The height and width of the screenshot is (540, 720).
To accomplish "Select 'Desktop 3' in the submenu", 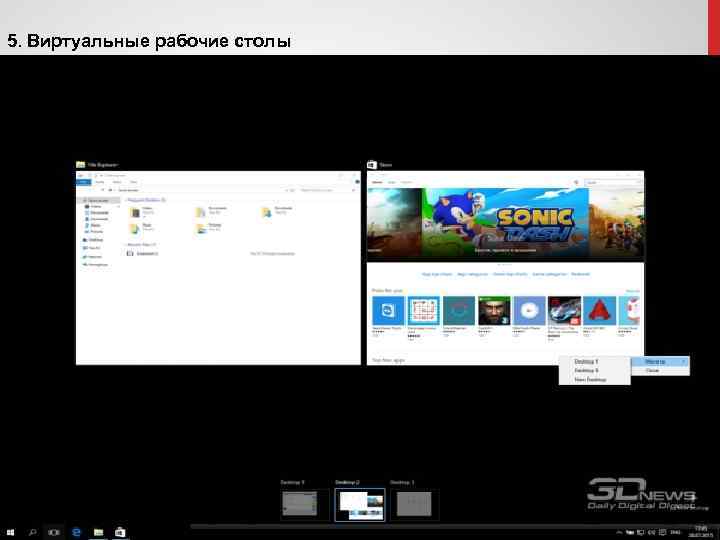I will (594, 371).
